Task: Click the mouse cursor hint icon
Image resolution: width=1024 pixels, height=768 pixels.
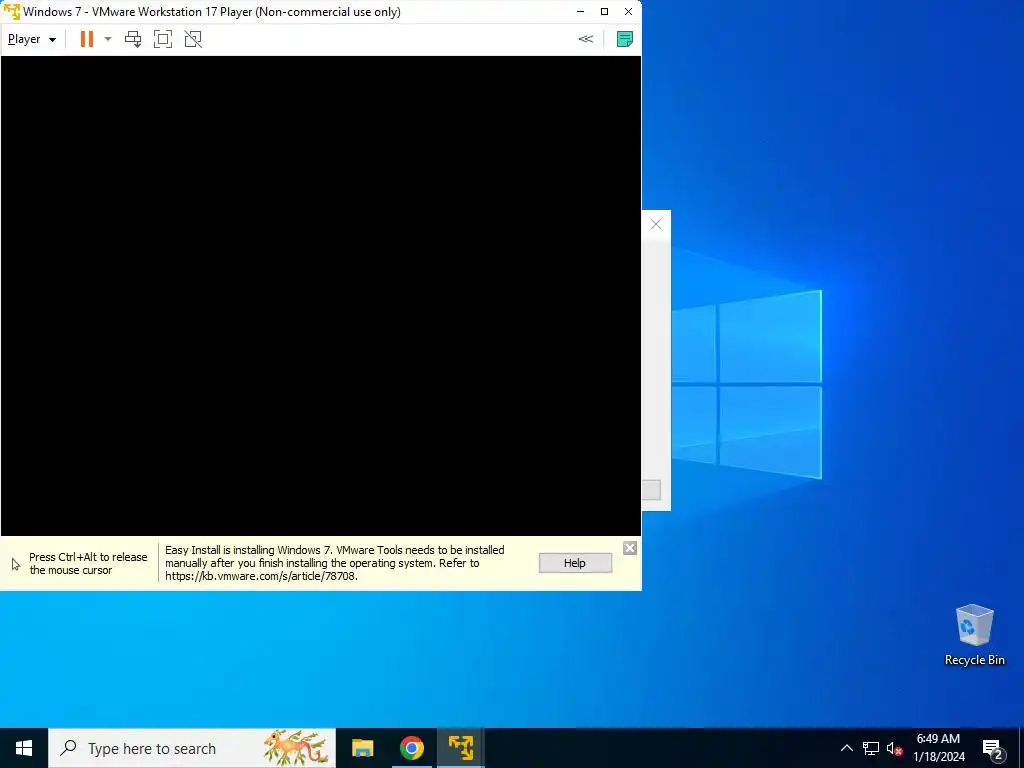Action: (16, 564)
